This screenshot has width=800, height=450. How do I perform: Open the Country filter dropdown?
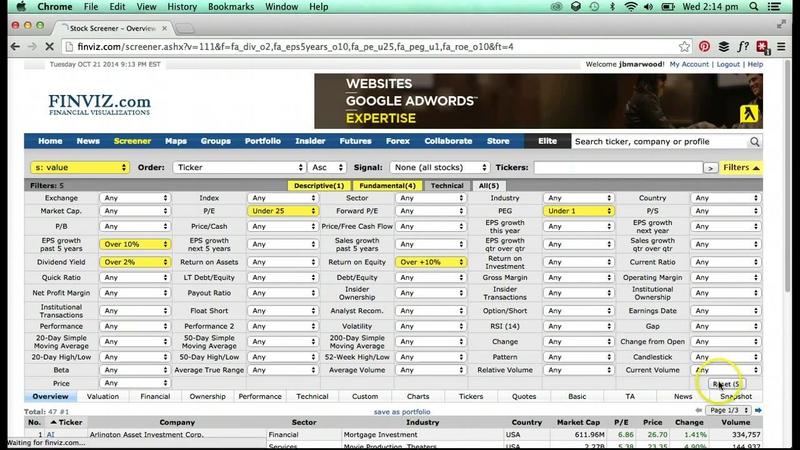click(x=726, y=198)
